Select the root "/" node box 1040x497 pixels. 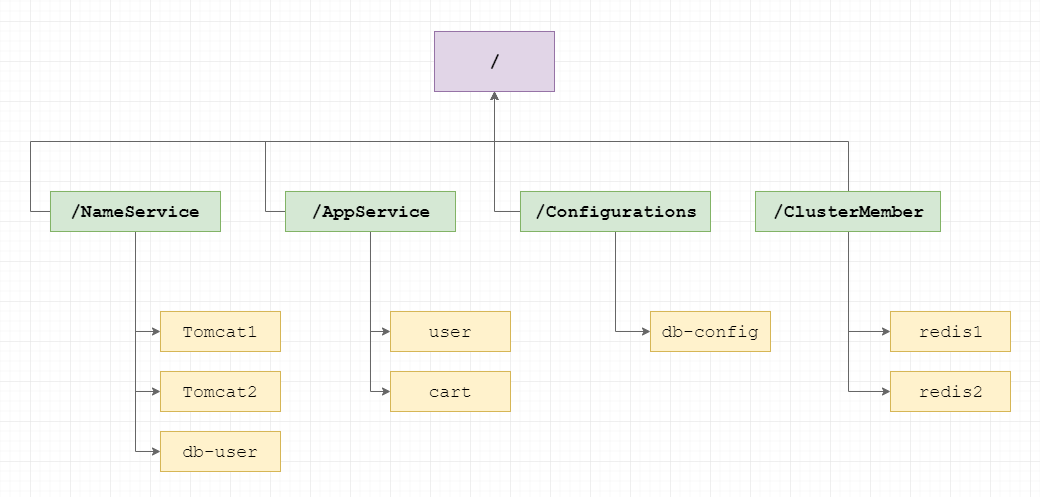click(x=494, y=61)
